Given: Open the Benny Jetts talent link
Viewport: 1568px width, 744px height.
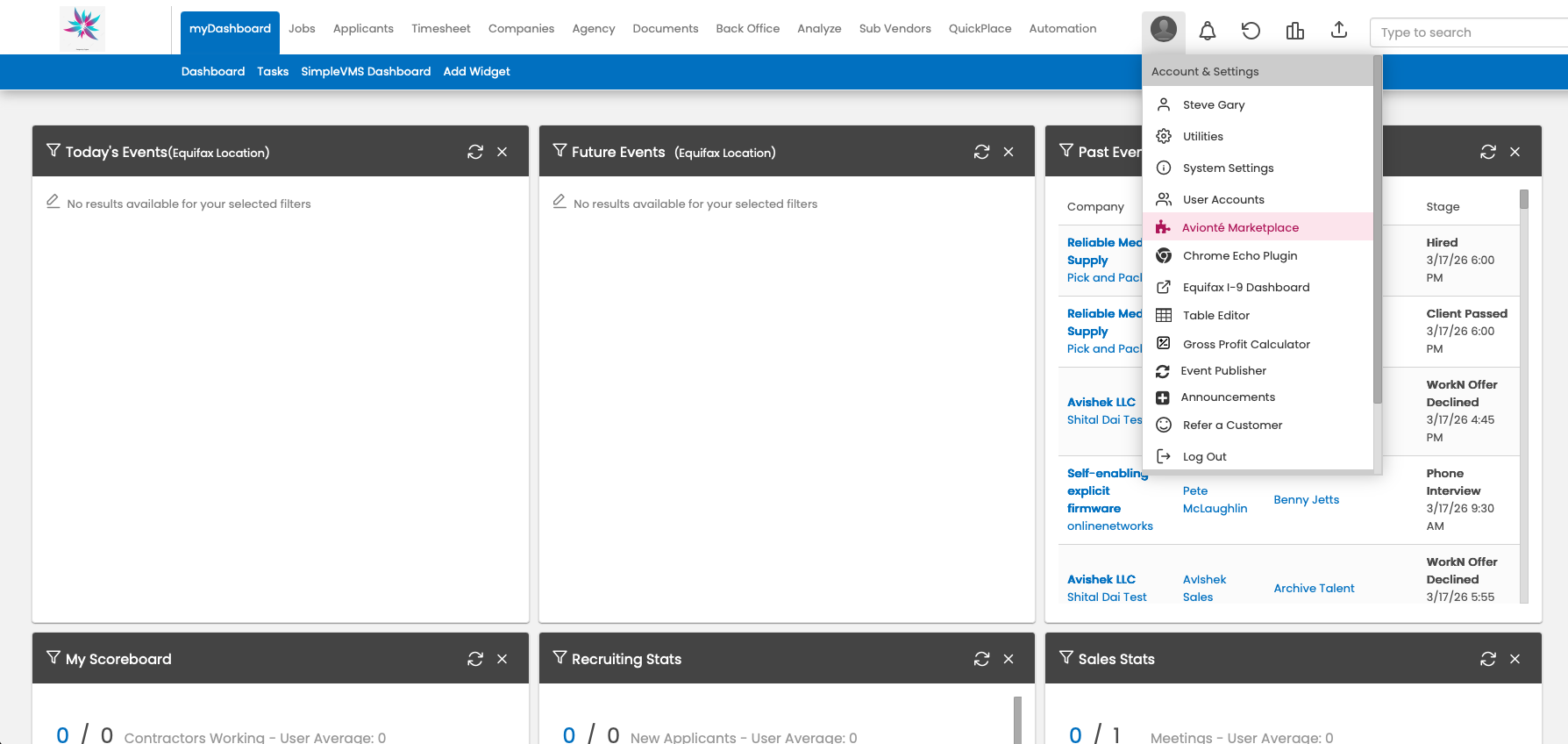Looking at the screenshot, I should 1307,499.
